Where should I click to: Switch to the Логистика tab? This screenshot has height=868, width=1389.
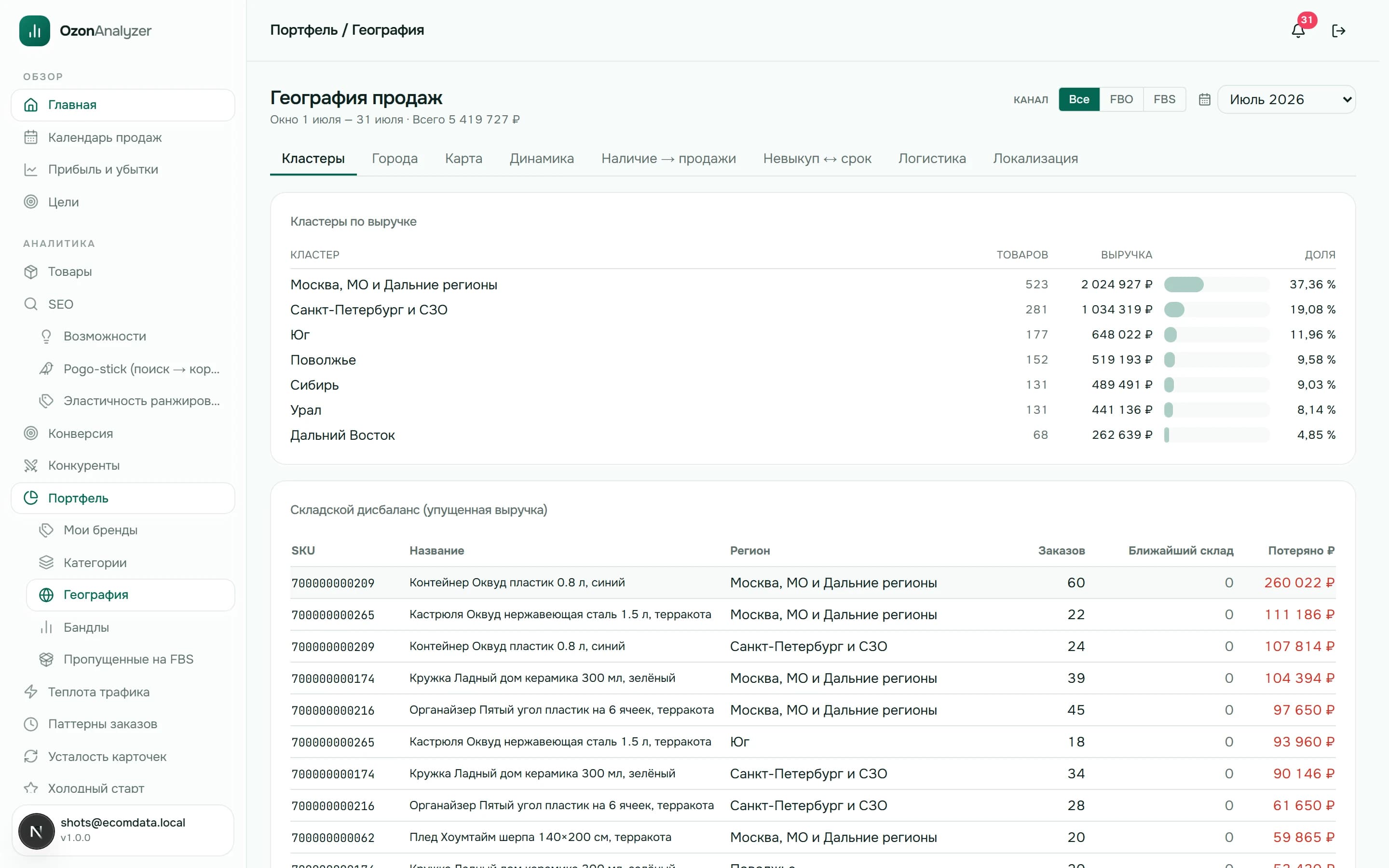[932, 159]
